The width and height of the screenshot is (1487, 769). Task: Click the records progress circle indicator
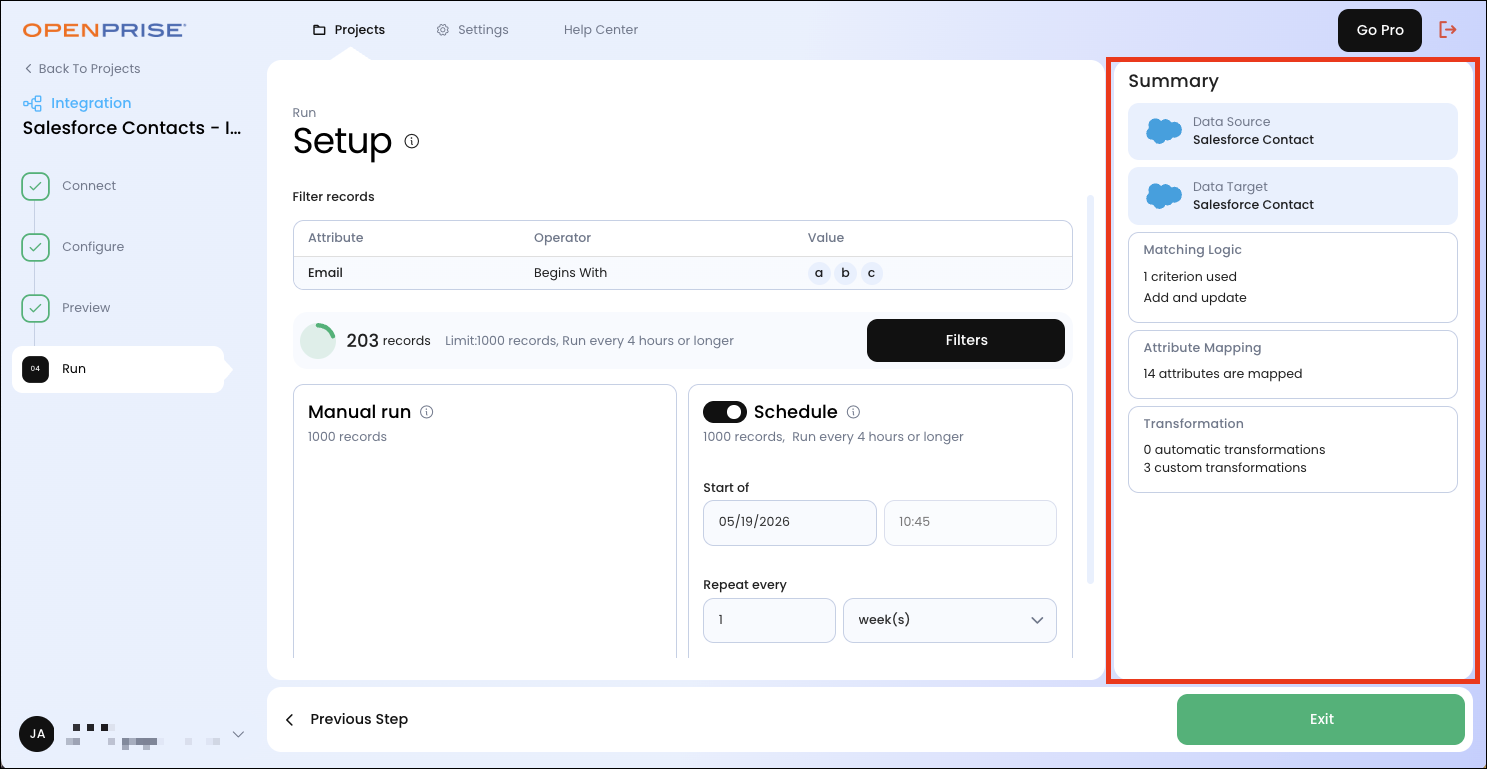point(318,341)
